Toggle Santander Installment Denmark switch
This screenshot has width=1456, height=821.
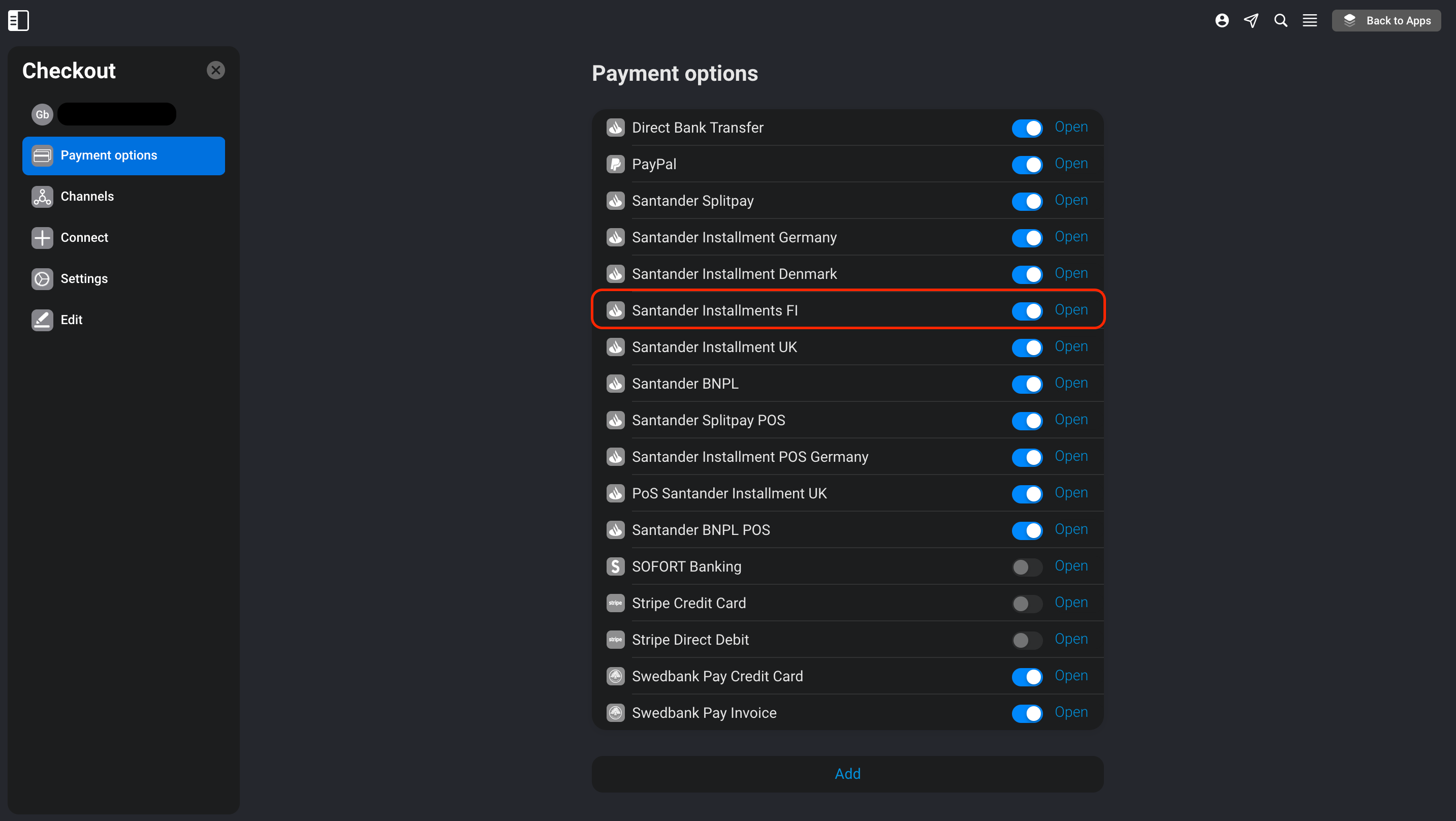coord(1027,275)
